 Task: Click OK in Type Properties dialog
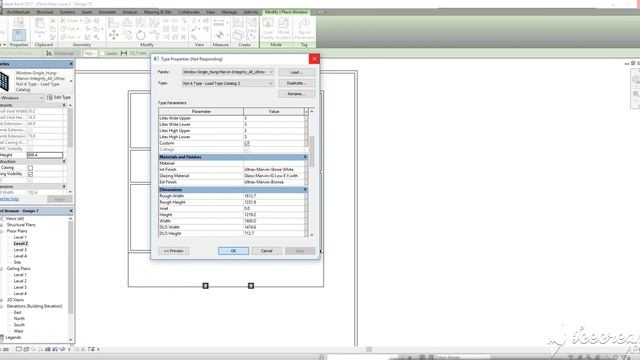pyautogui.click(x=233, y=251)
